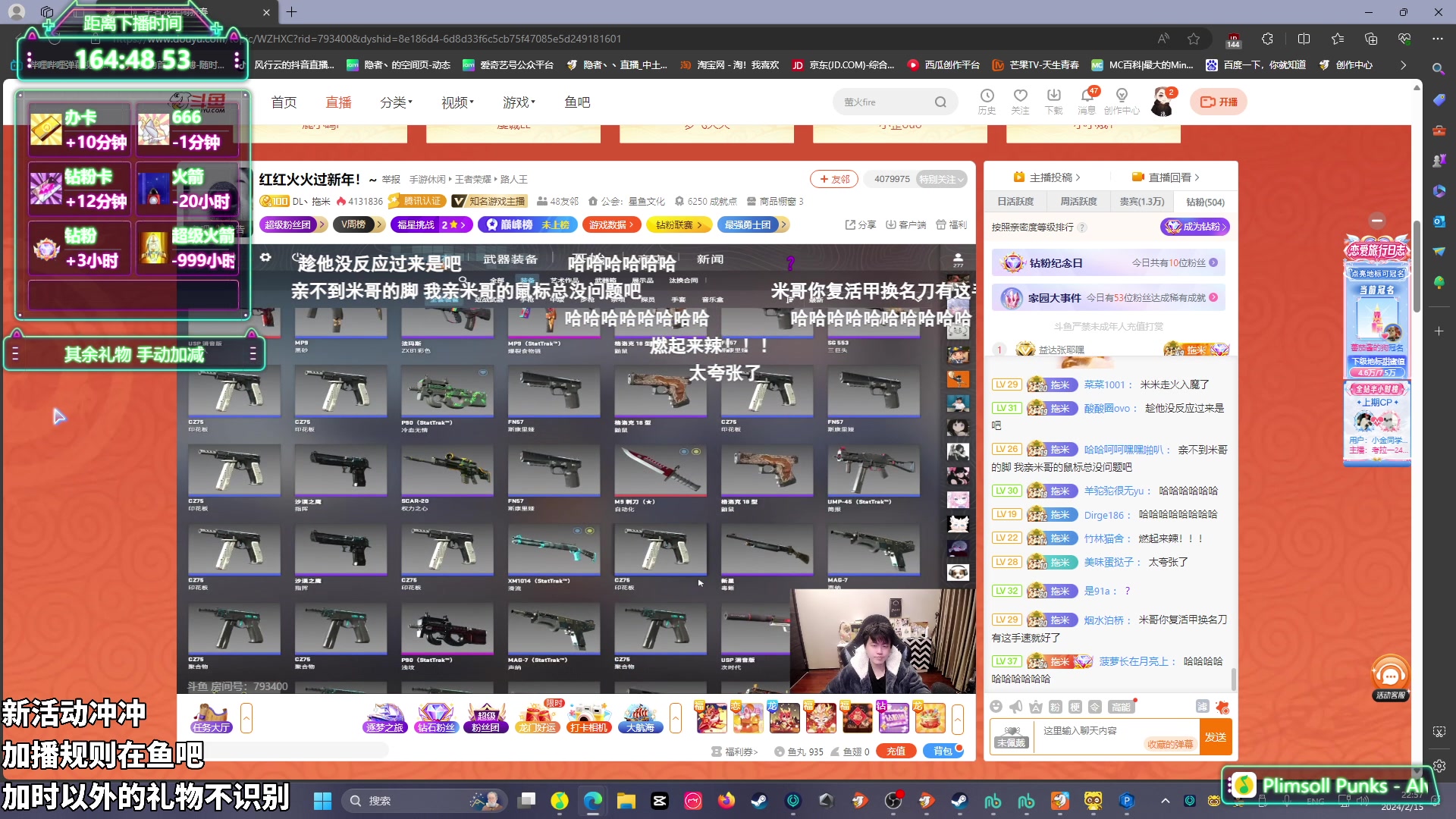Click the orange 充值 recharge button
The image size is (1456, 819).
pyautogui.click(x=896, y=752)
